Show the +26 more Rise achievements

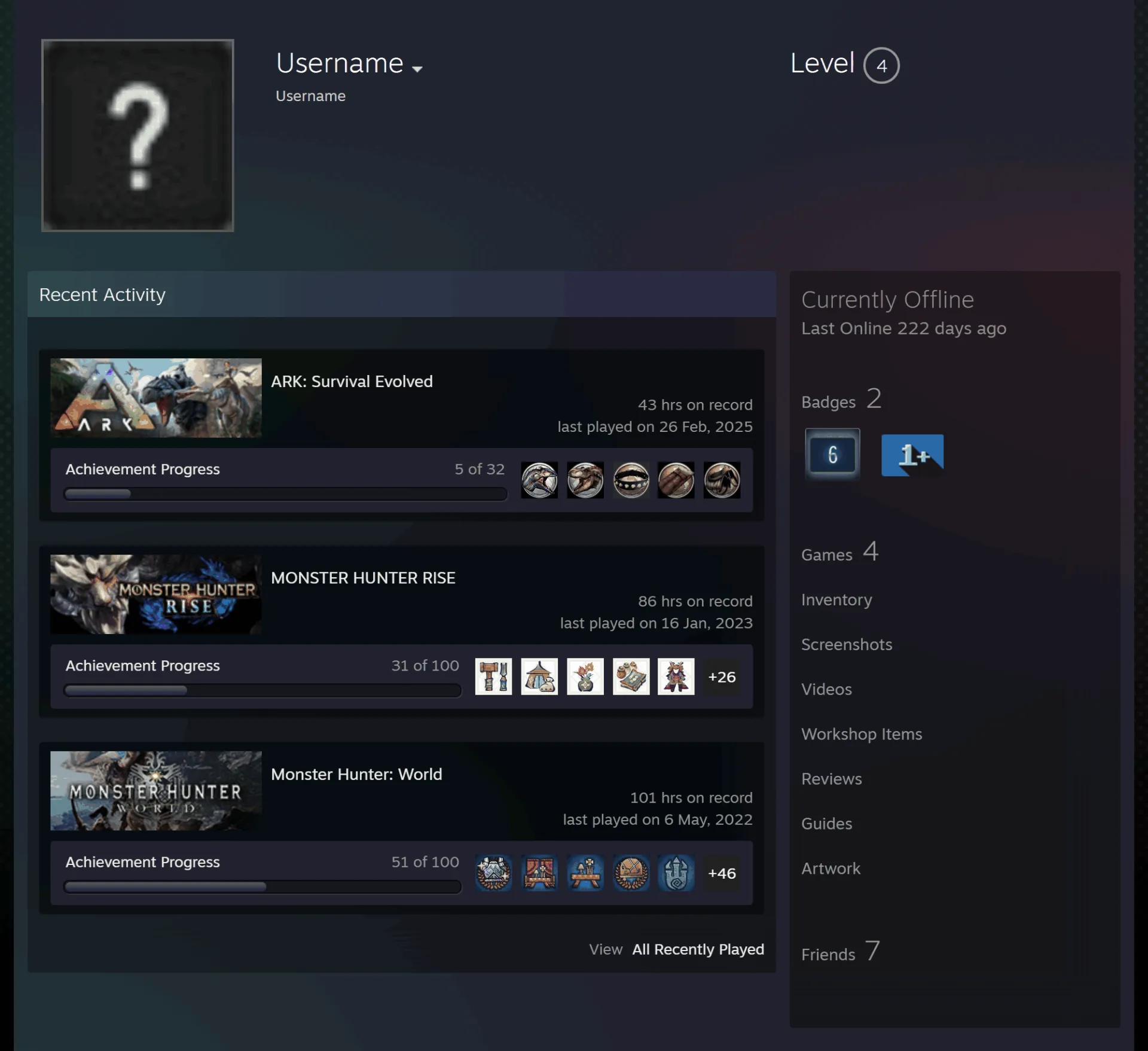click(722, 677)
